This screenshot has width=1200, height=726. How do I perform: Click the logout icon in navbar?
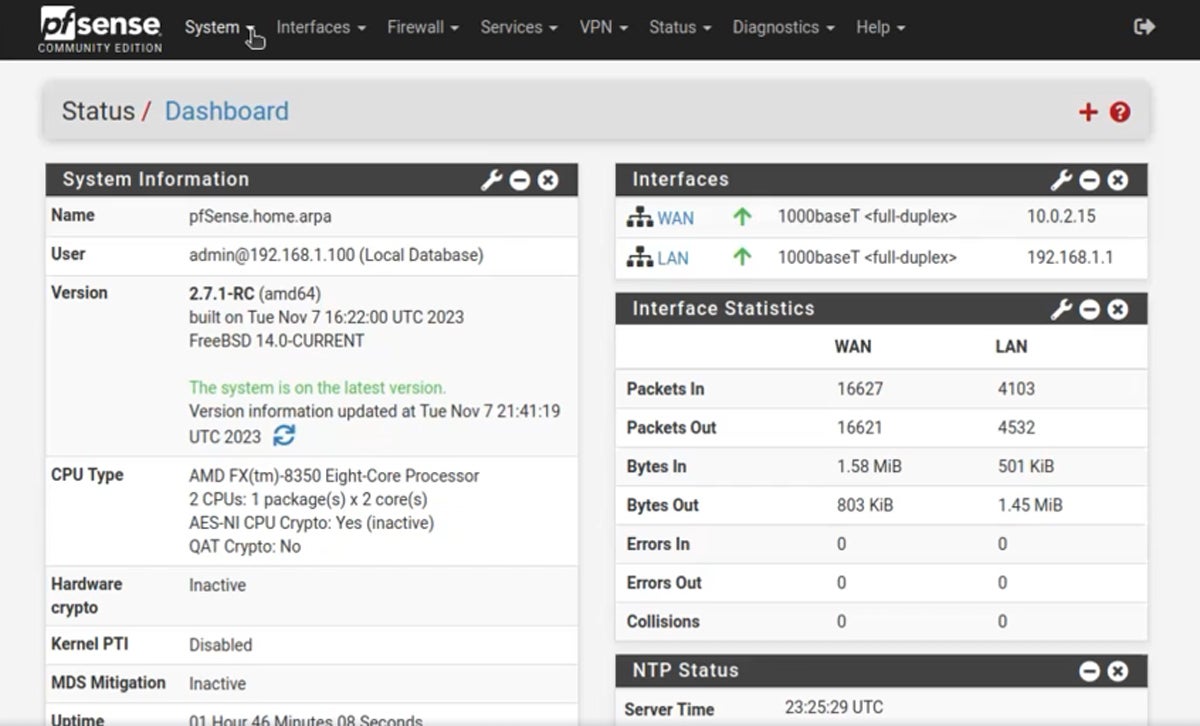click(x=1145, y=27)
